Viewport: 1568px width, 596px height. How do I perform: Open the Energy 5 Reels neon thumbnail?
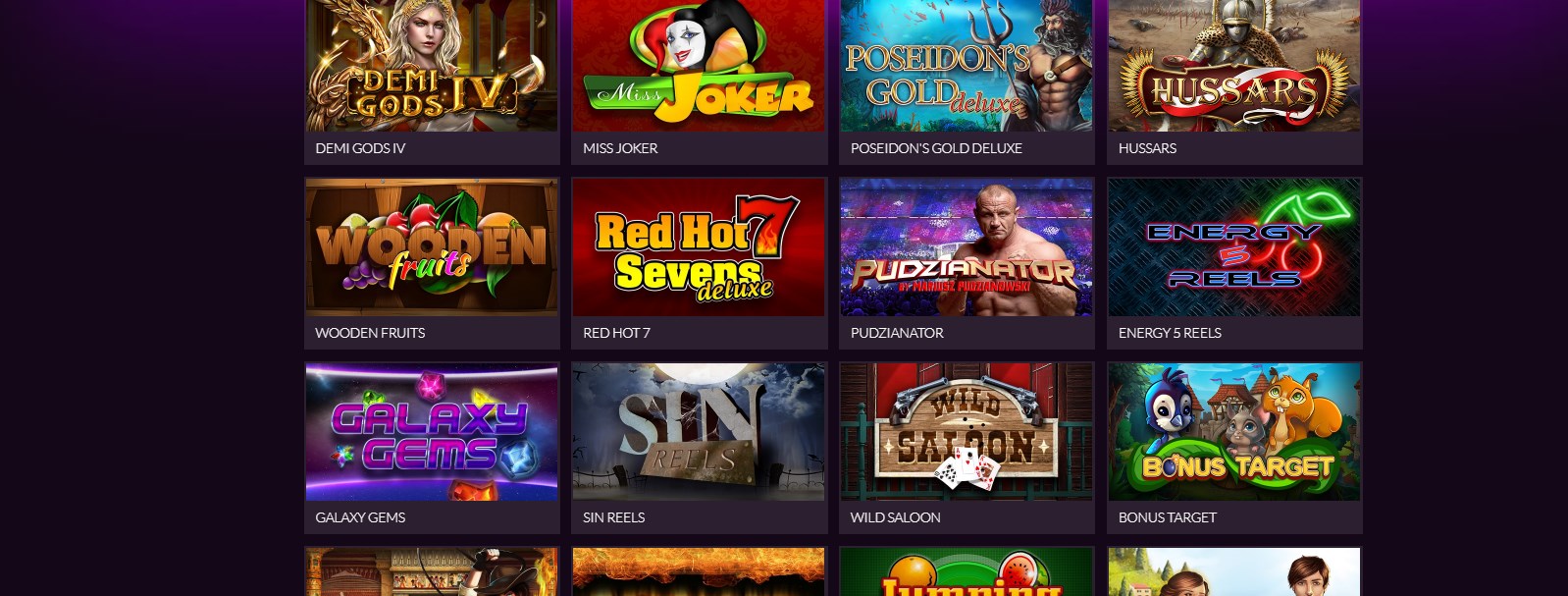pos(1234,247)
